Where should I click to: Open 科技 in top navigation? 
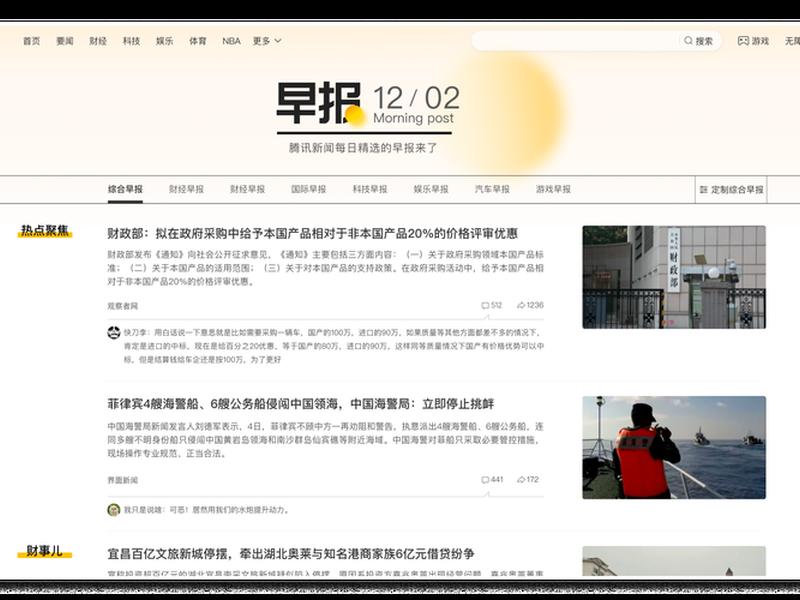[131, 41]
